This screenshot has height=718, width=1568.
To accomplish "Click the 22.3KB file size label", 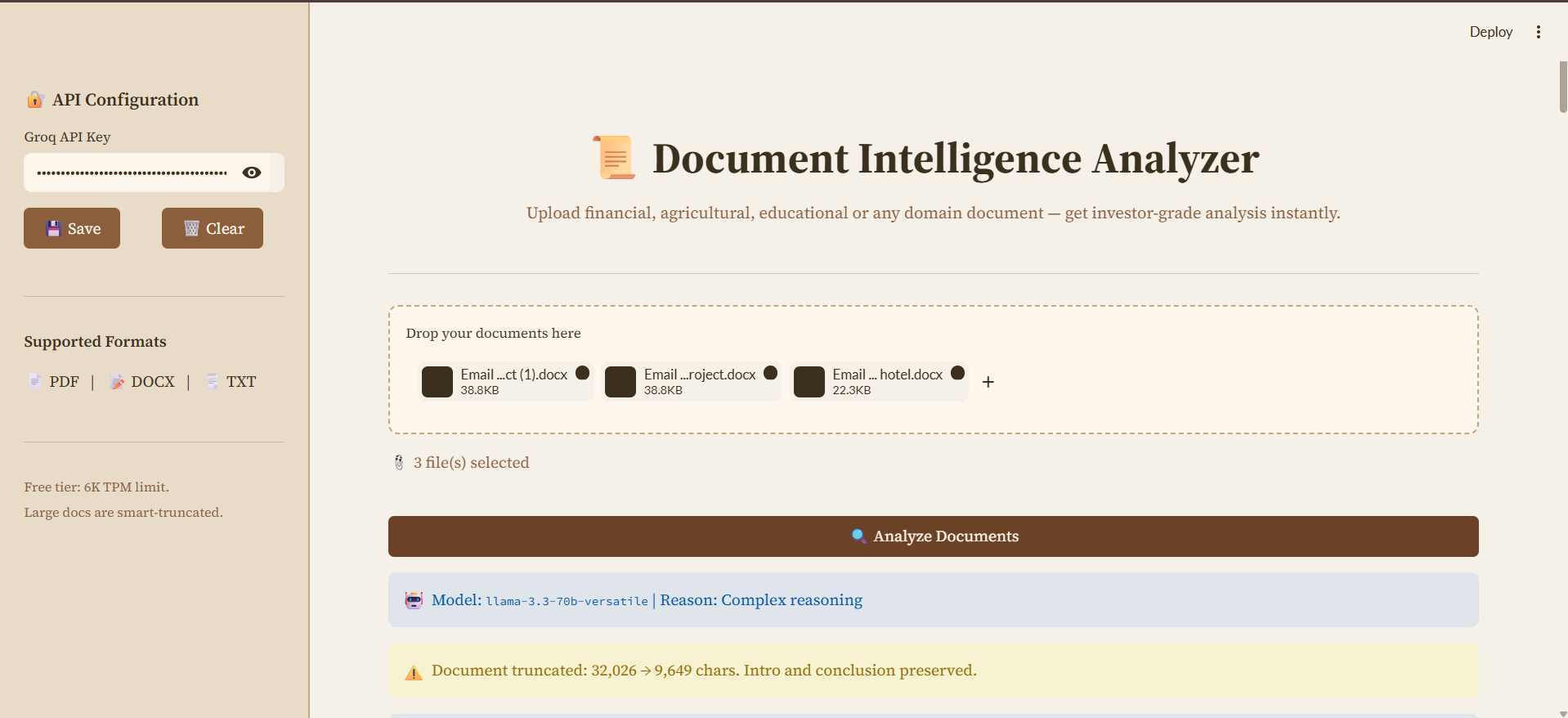I will [x=852, y=391].
